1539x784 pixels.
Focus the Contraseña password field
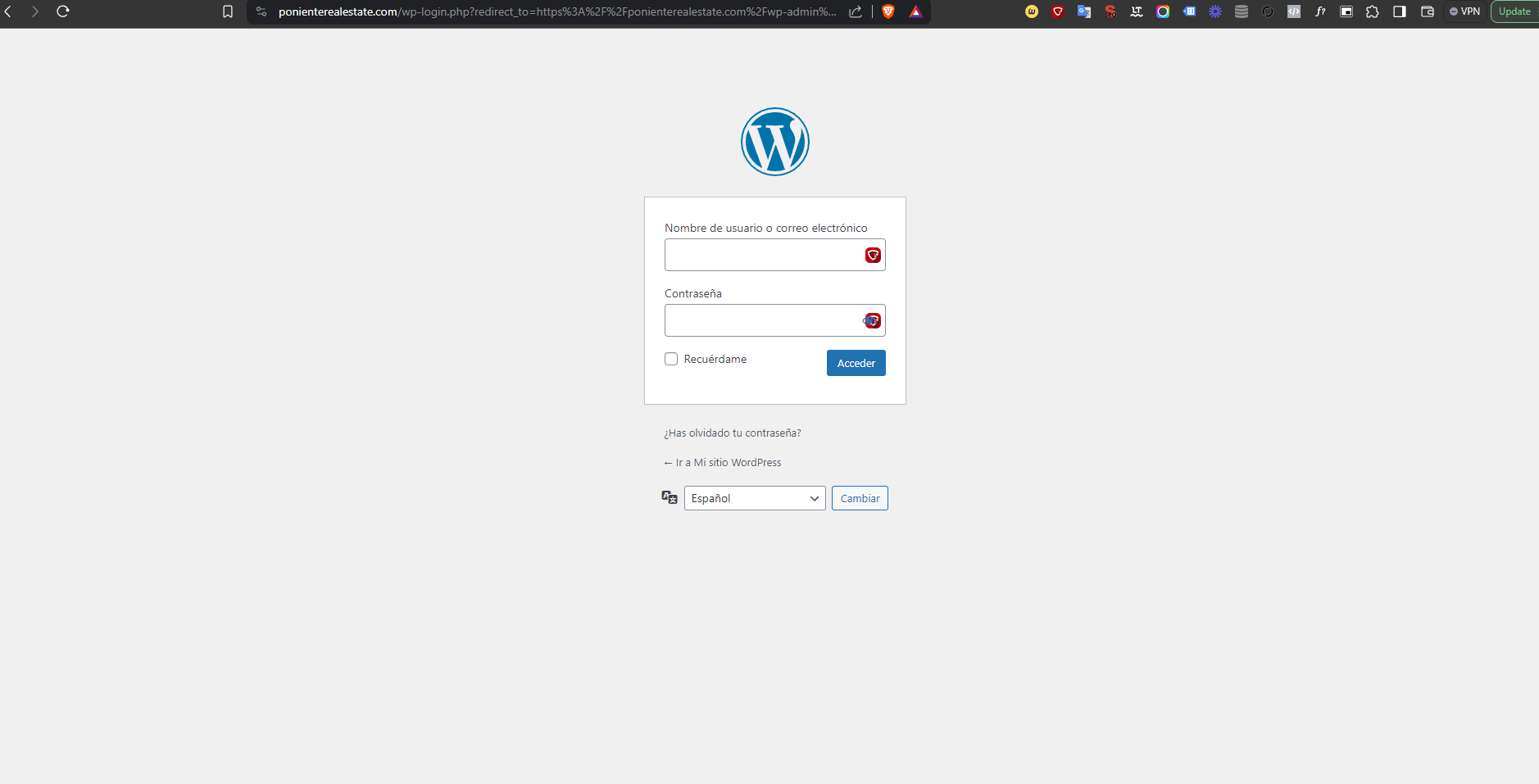coord(775,320)
